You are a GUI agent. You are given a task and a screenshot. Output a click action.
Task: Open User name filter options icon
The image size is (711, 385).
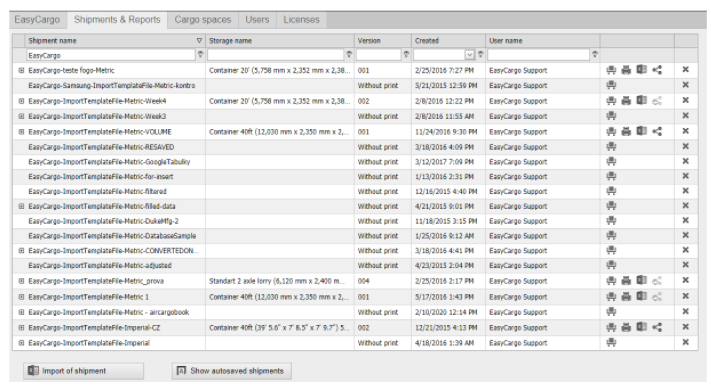(x=595, y=54)
